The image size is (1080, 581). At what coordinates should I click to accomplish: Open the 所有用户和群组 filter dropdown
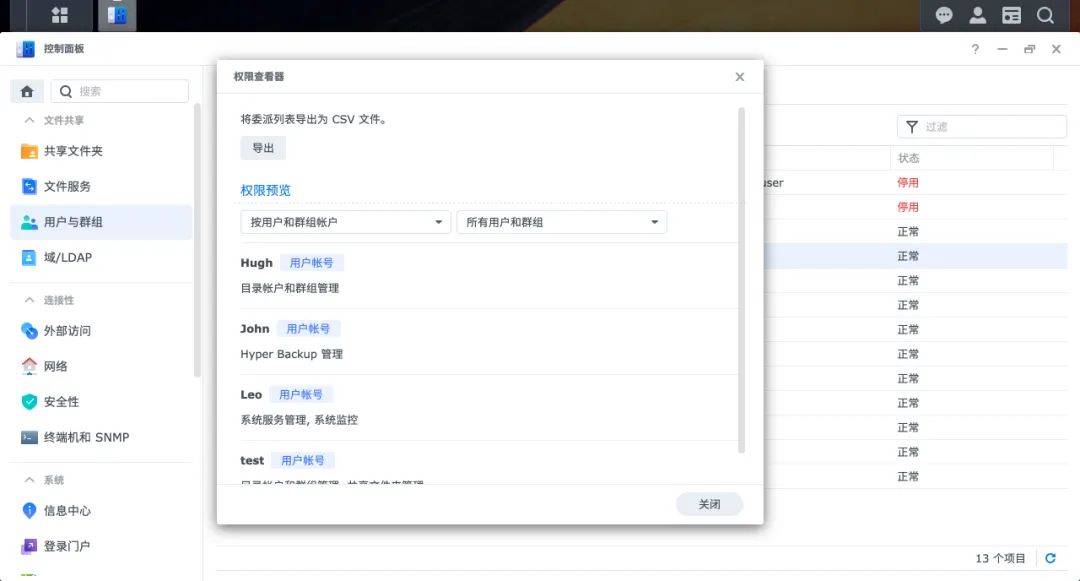pyautogui.click(x=561, y=222)
